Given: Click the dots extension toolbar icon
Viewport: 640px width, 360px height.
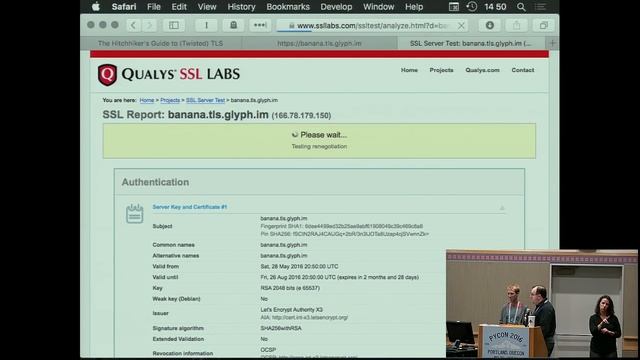Looking at the screenshot, I should tap(260, 25).
